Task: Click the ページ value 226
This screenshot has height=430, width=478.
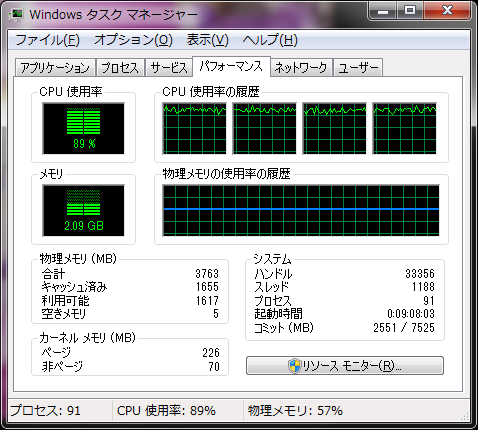Action: tap(211, 353)
